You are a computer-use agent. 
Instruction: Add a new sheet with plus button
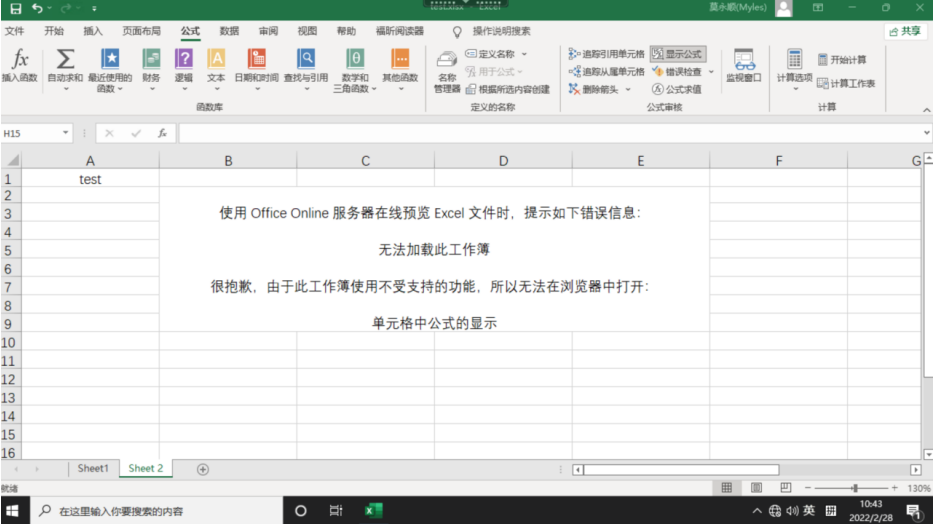(x=203, y=469)
